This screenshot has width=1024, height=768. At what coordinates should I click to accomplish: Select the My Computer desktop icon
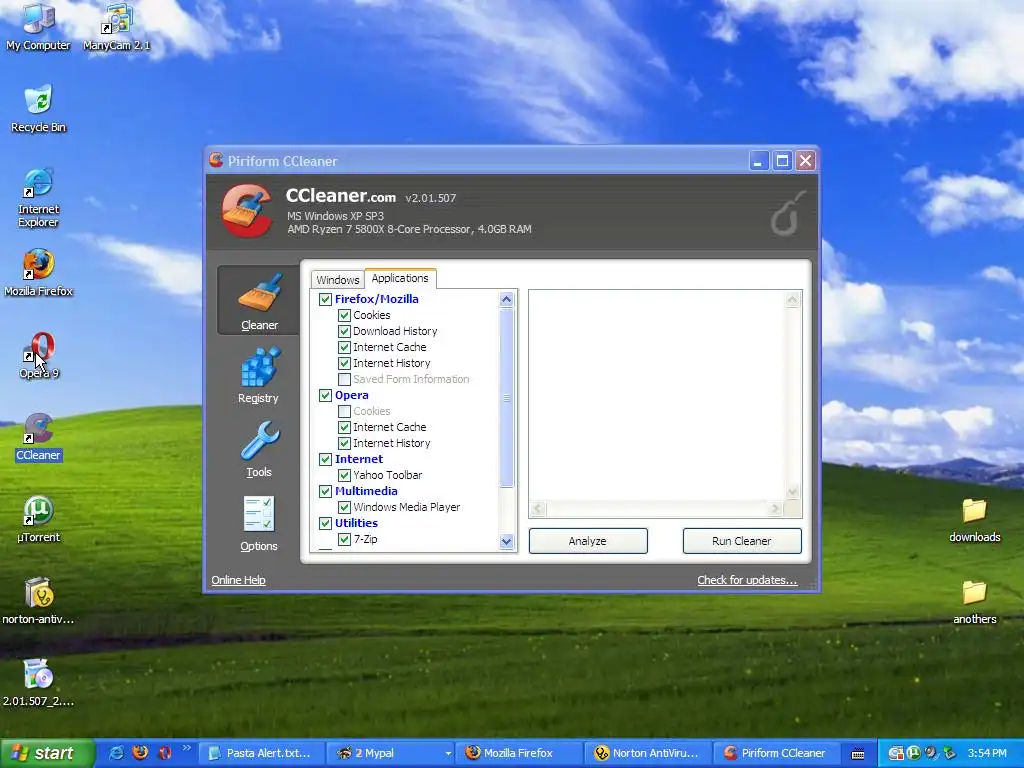(38, 27)
